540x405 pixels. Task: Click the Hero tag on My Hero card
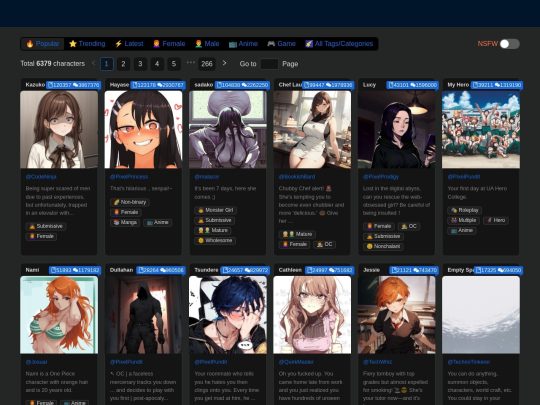point(495,220)
